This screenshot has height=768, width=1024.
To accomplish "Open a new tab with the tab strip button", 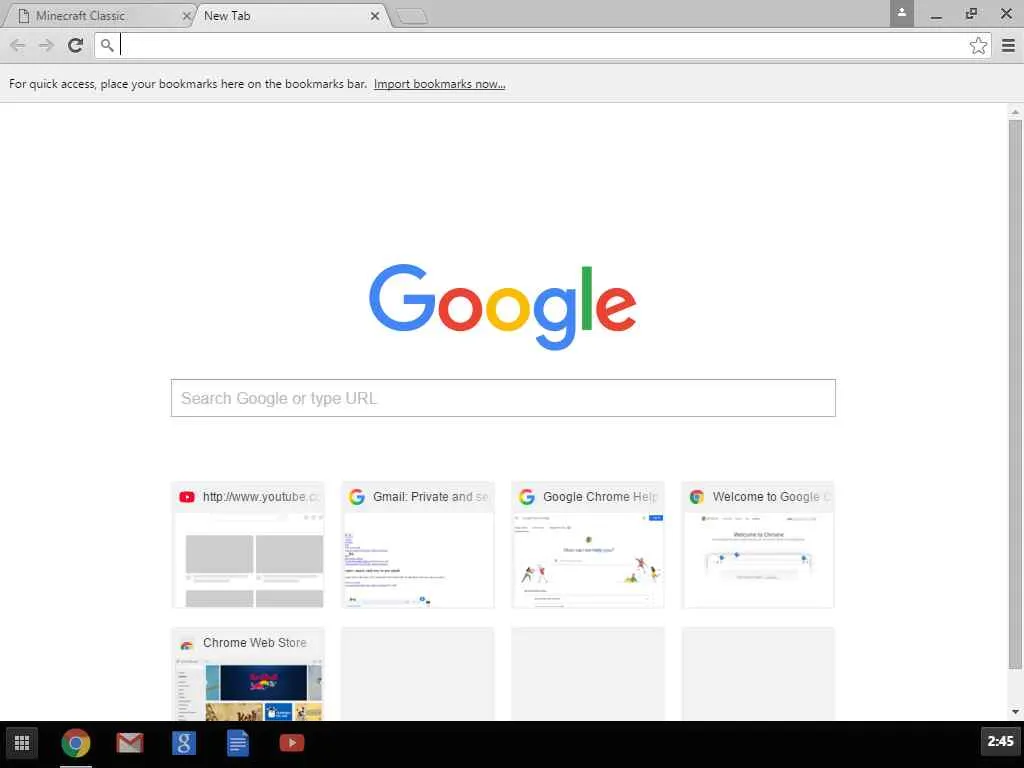I will coord(411,16).
